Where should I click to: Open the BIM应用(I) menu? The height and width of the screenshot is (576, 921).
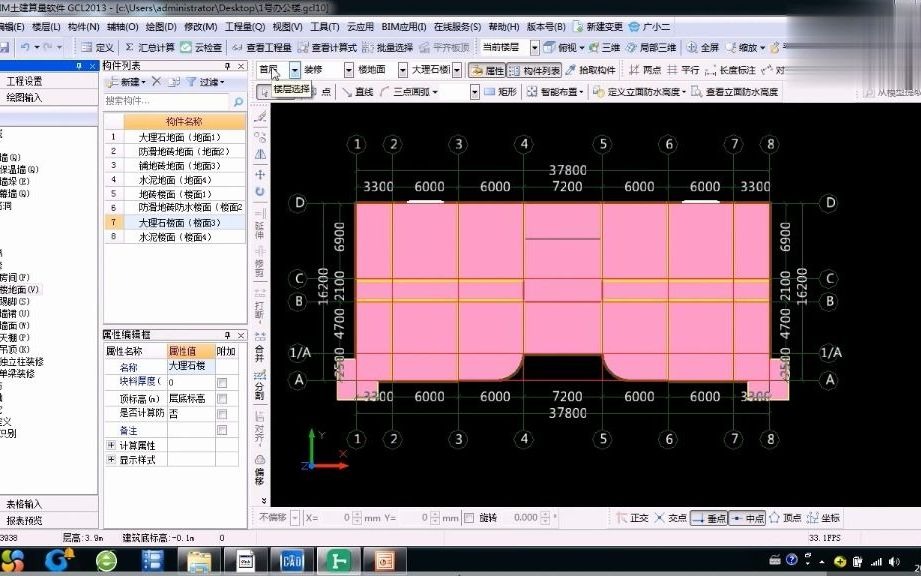(404, 27)
